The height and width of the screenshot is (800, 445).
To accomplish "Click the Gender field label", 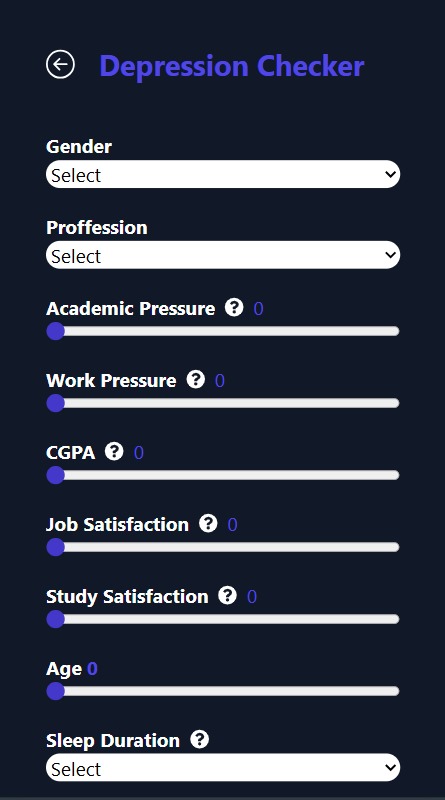I will click(79, 147).
